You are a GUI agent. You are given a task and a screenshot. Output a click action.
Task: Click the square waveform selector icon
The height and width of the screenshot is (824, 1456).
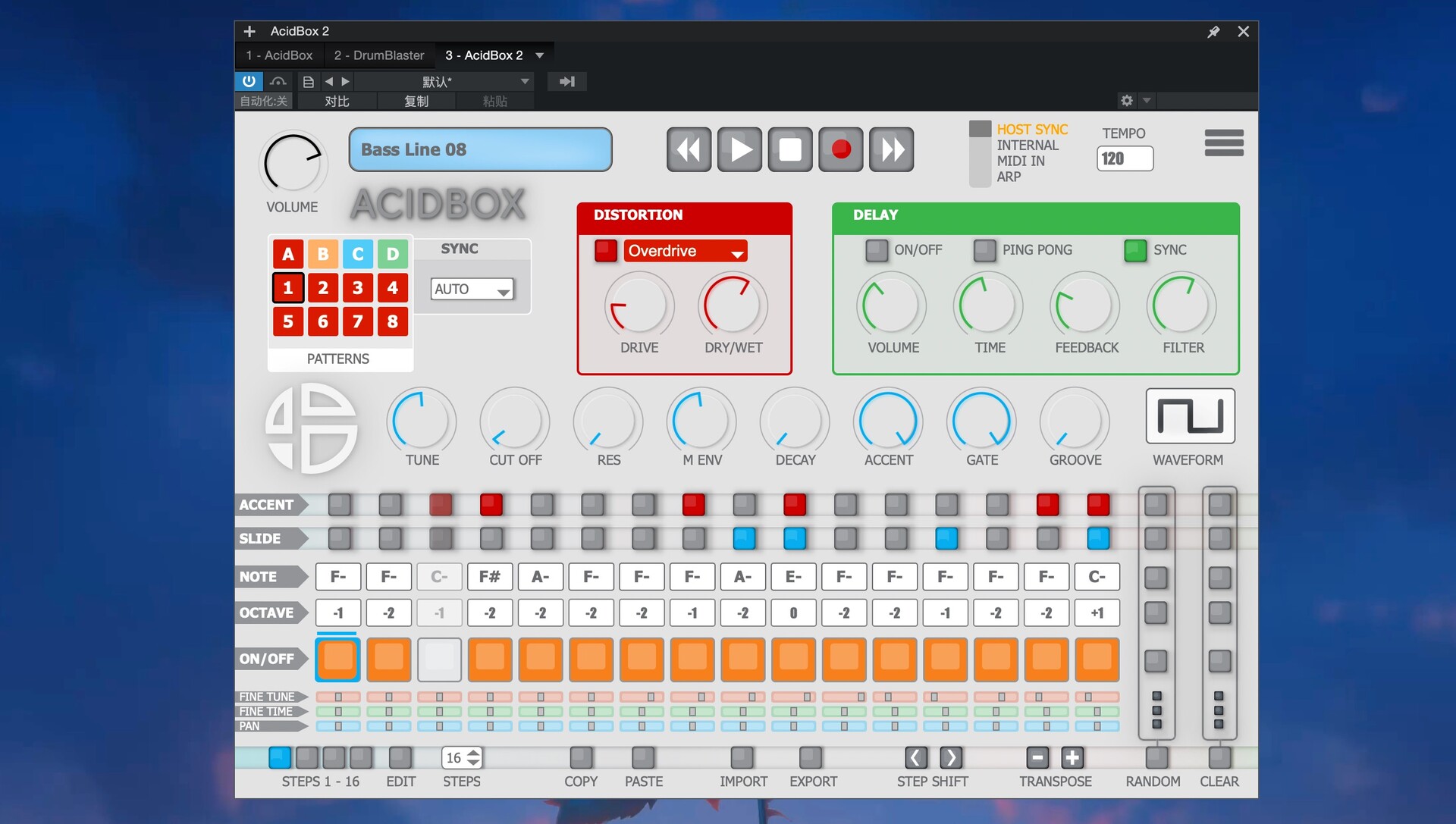click(x=1190, y=416)
